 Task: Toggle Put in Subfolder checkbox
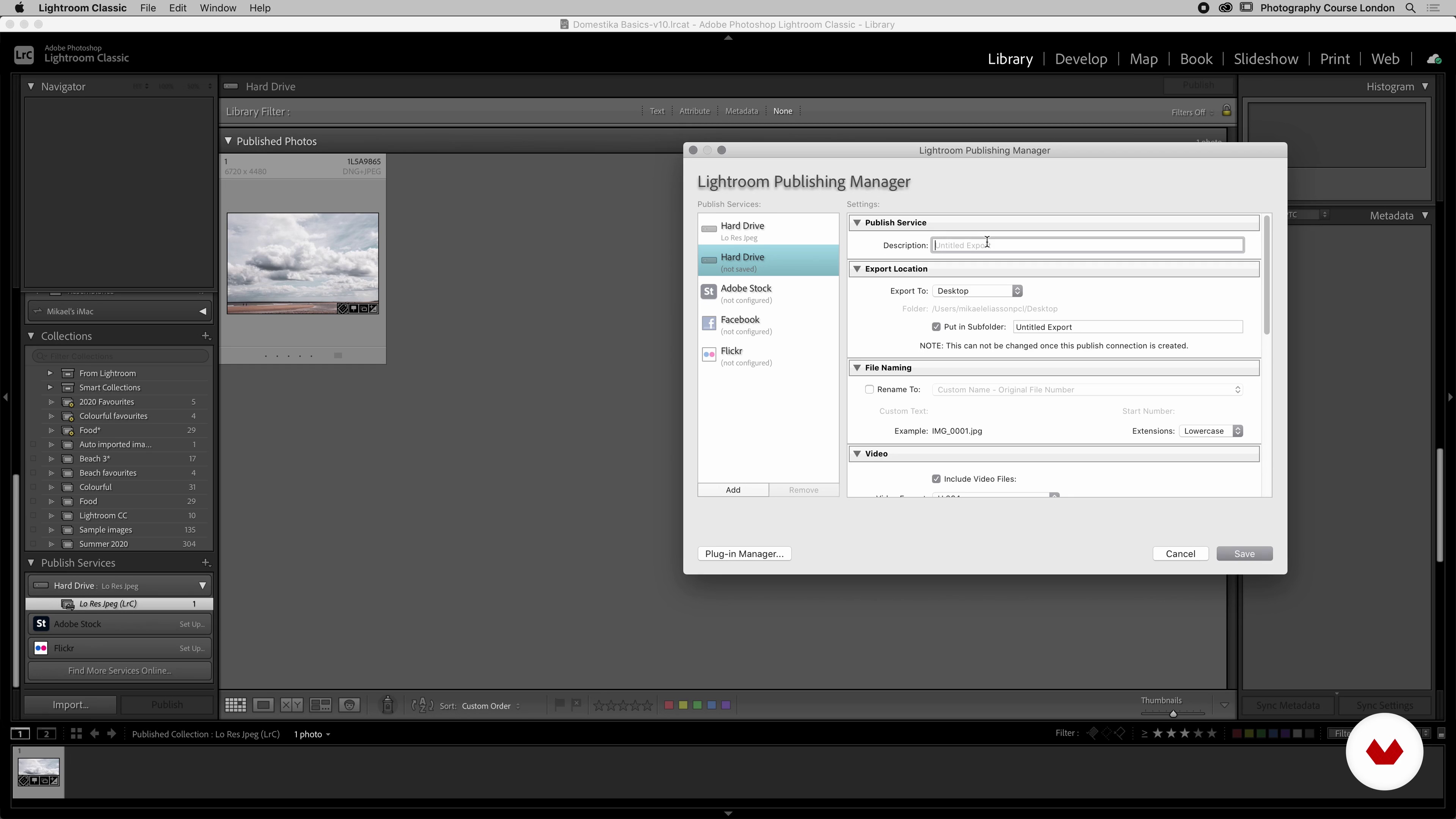tap(936, 327)
